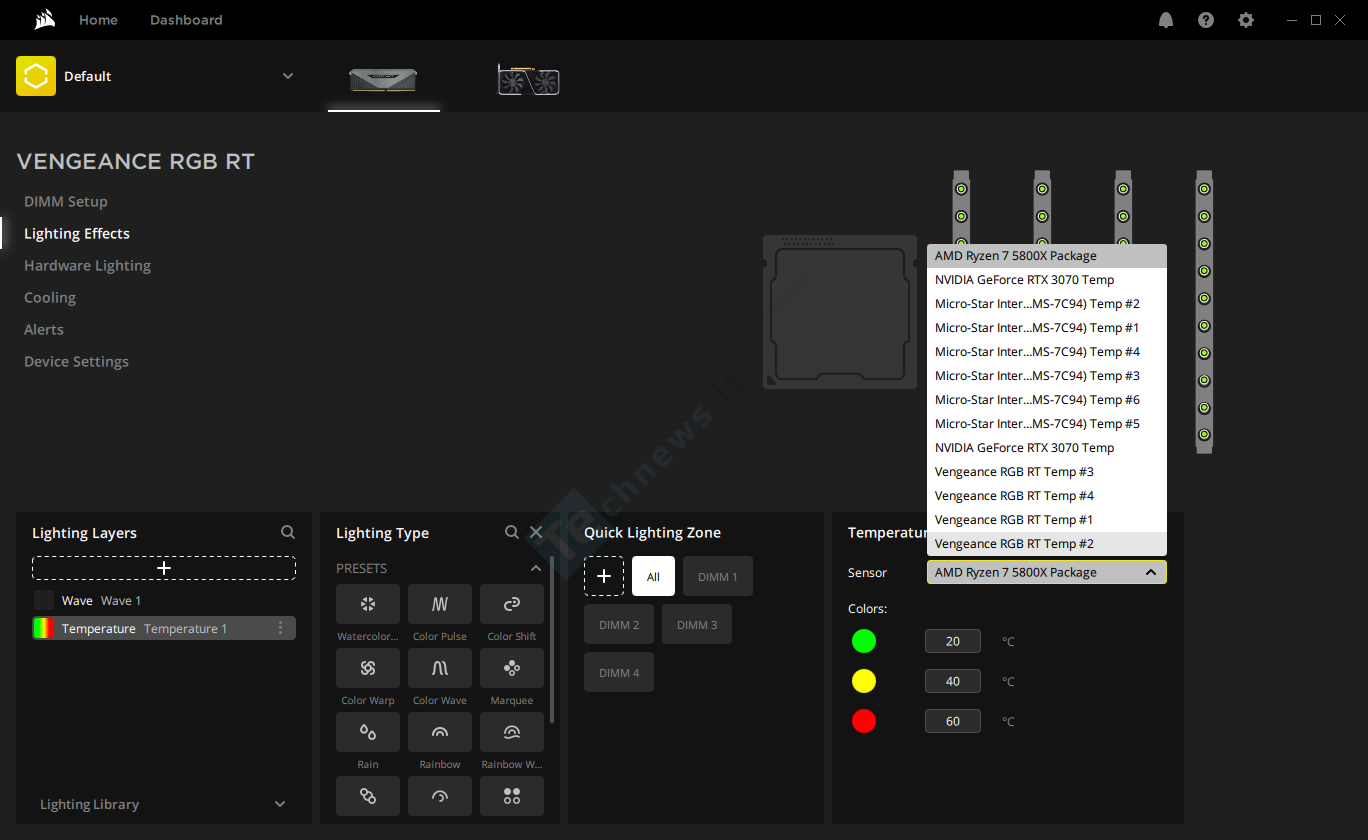Select the Color Warp preset icon
The height and width of the screenshot is (840, 1368).
(368, 668)
